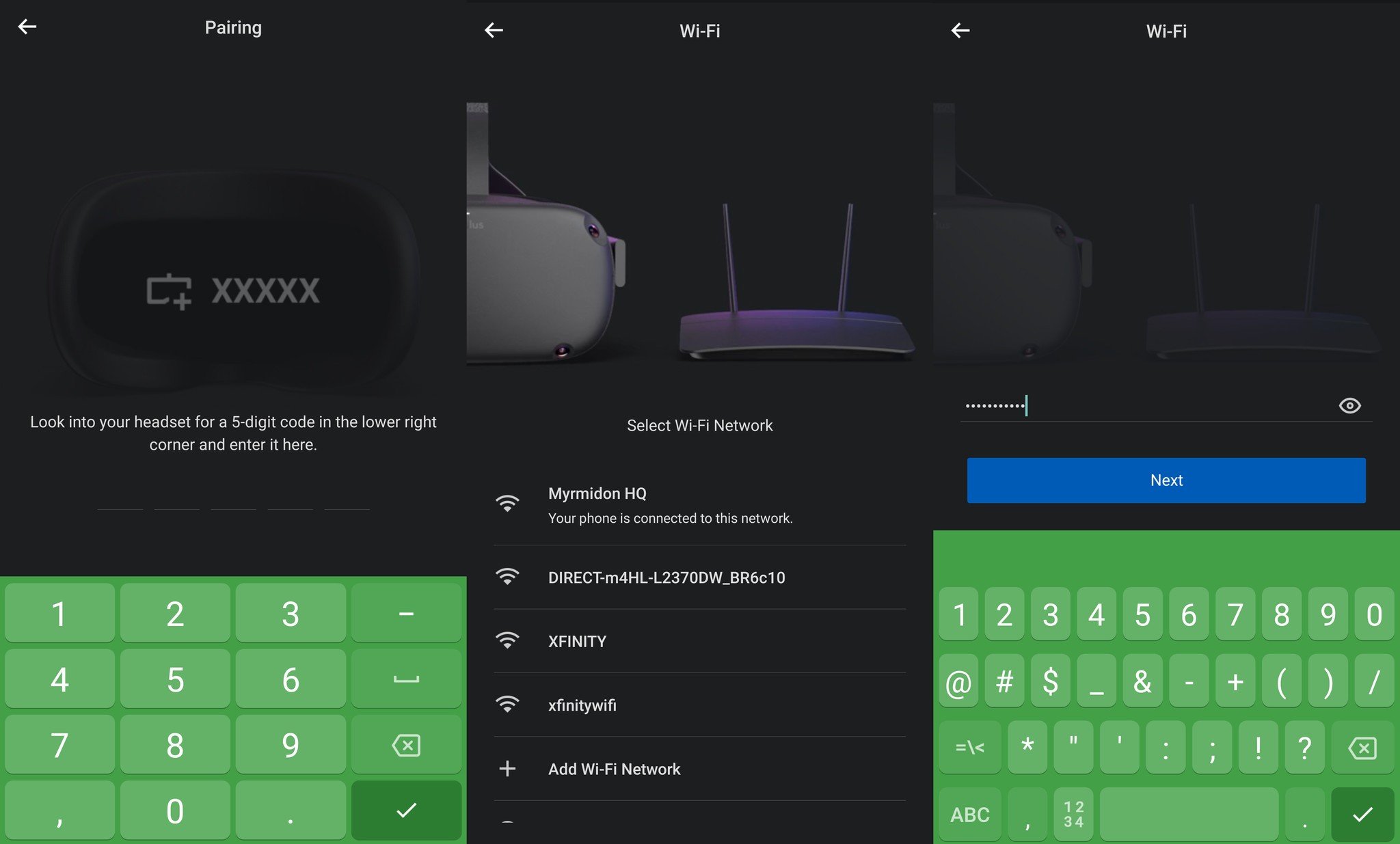The height and width of the screenshot is (844, 1400).
Task: Go back from the Pairing screen
Action: pyautogui.click(x=27, y=27)
